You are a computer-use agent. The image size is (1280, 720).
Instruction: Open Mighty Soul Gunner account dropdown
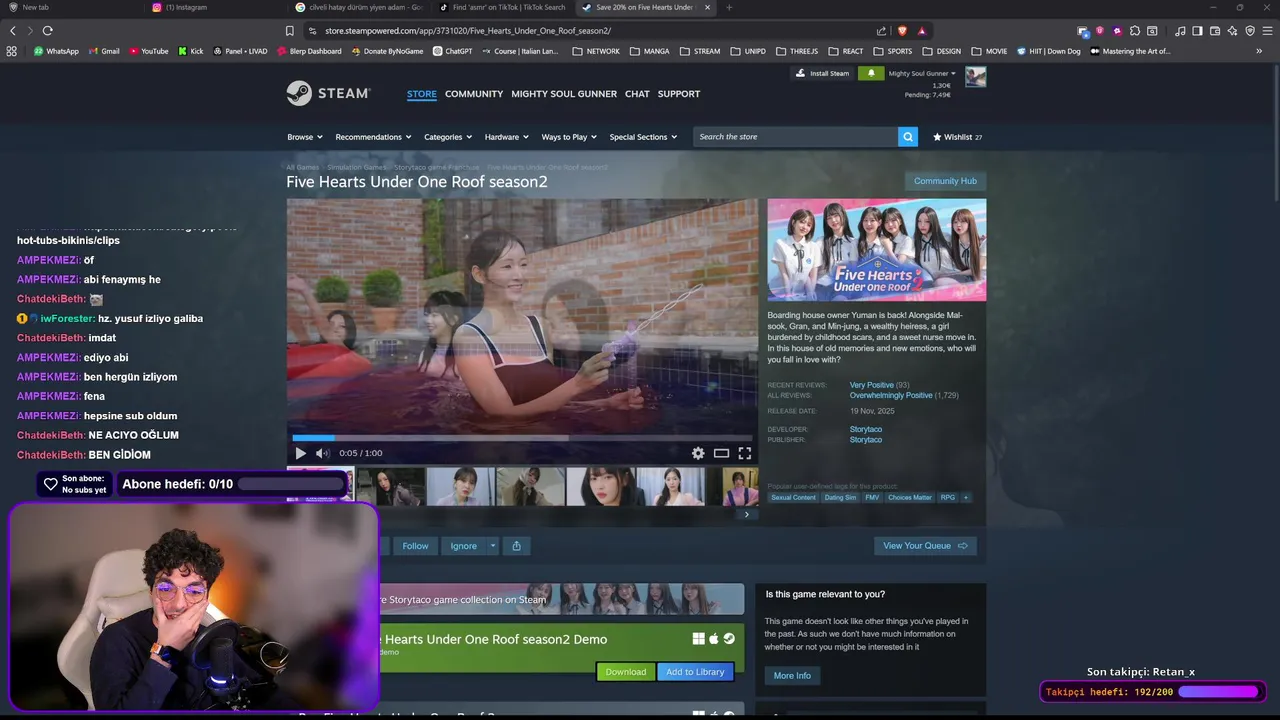pos(922,73)
